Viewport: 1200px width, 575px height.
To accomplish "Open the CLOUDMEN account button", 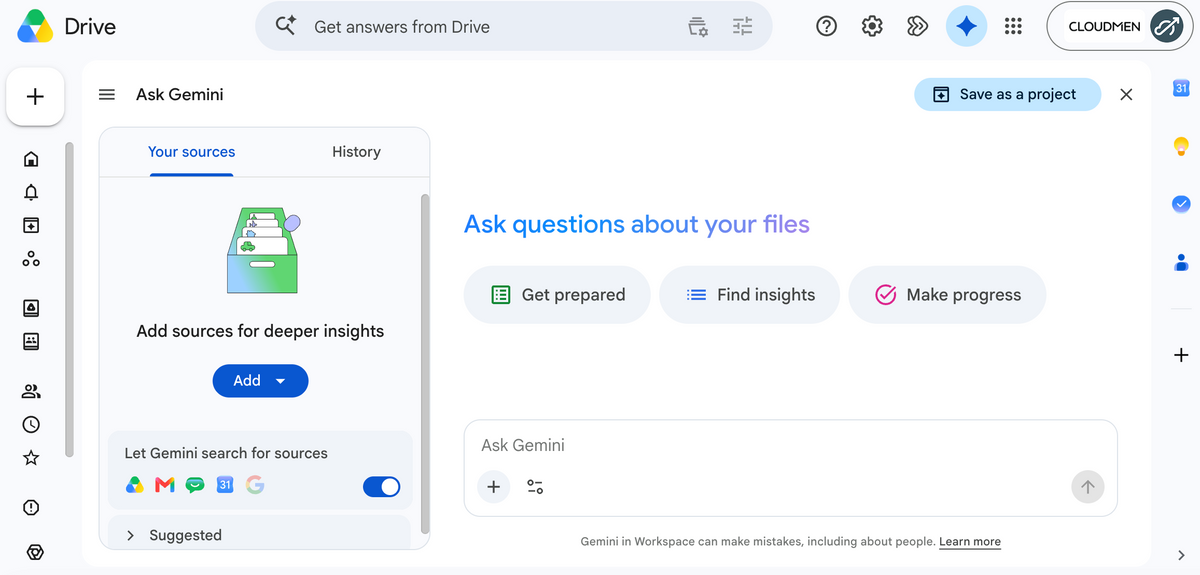I will 1119,27.
